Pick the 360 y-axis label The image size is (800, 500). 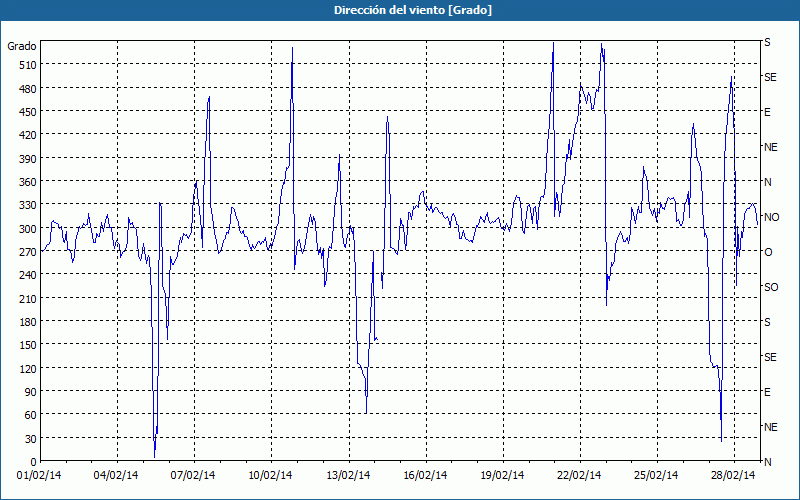[x=28, y=182]
